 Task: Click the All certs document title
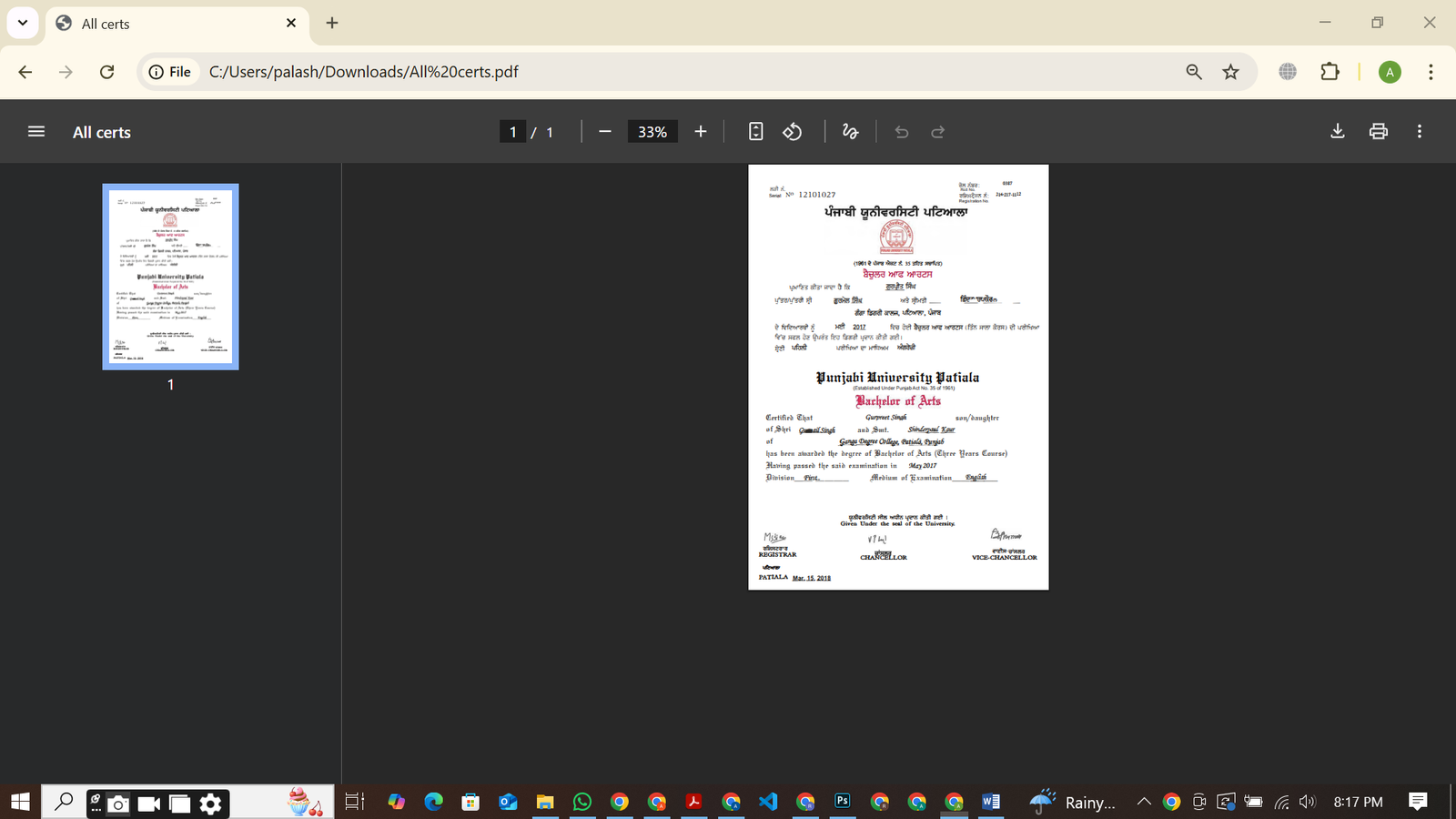click(x=102, y=132)
